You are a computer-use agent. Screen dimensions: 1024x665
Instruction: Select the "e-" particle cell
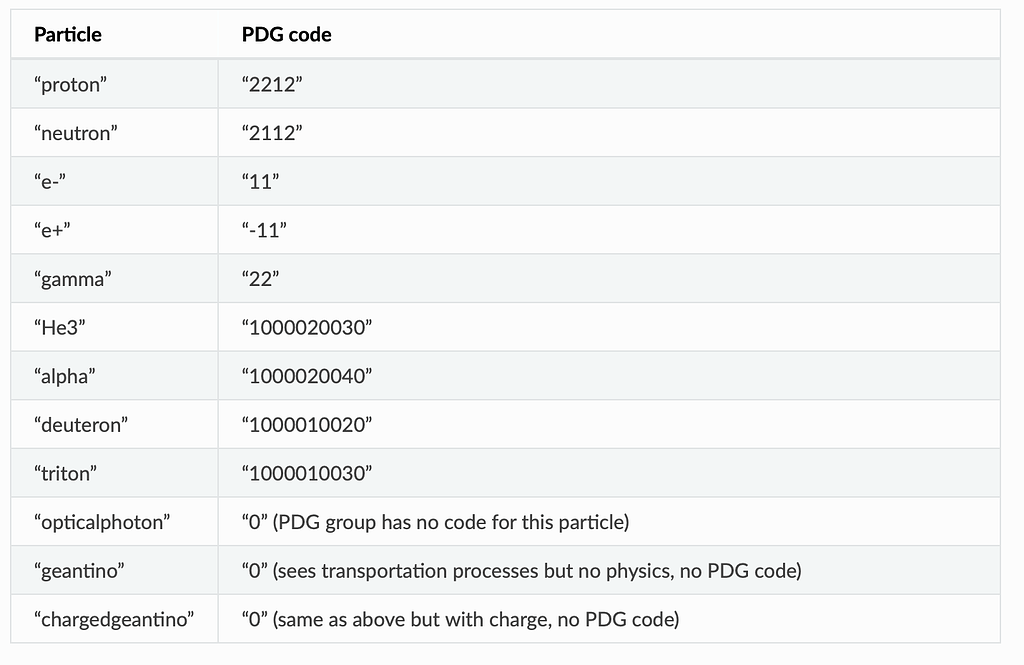coord(56,182)
